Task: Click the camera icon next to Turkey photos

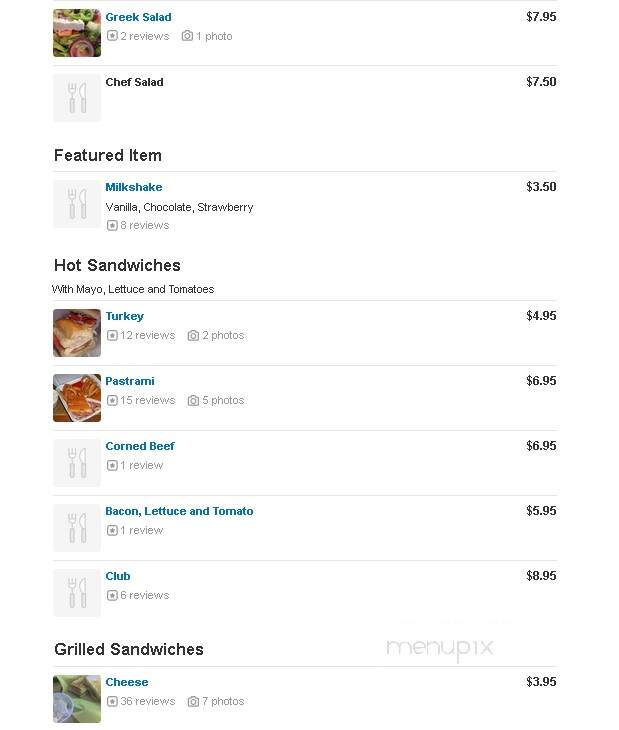Action: pos(193,336)
